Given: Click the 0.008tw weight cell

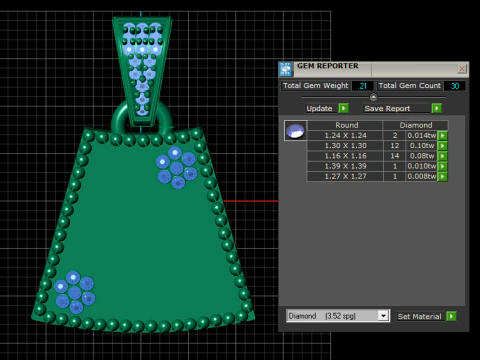Looking at the screenshot, I should 421,176.
